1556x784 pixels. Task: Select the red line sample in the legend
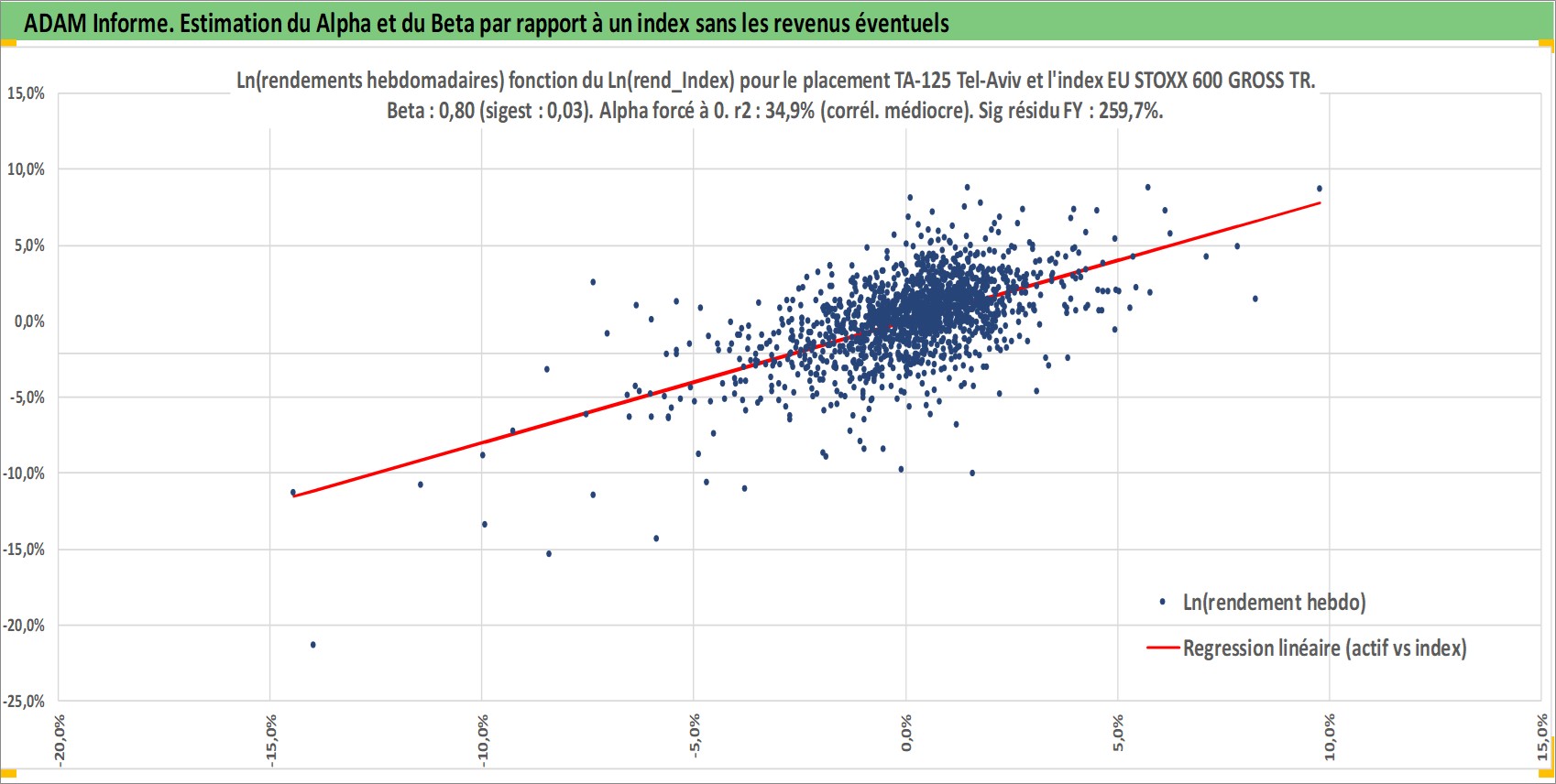tap(1163, 648)
